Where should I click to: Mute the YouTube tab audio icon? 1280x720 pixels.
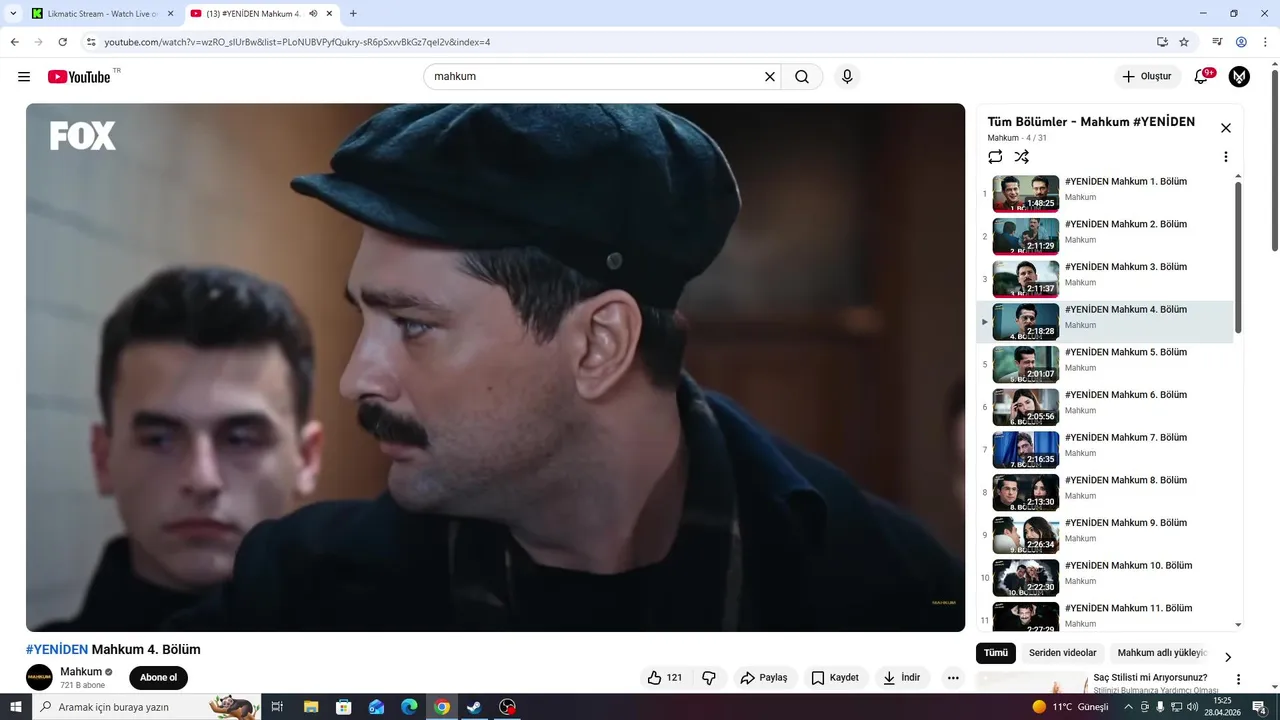pos(313,14)
